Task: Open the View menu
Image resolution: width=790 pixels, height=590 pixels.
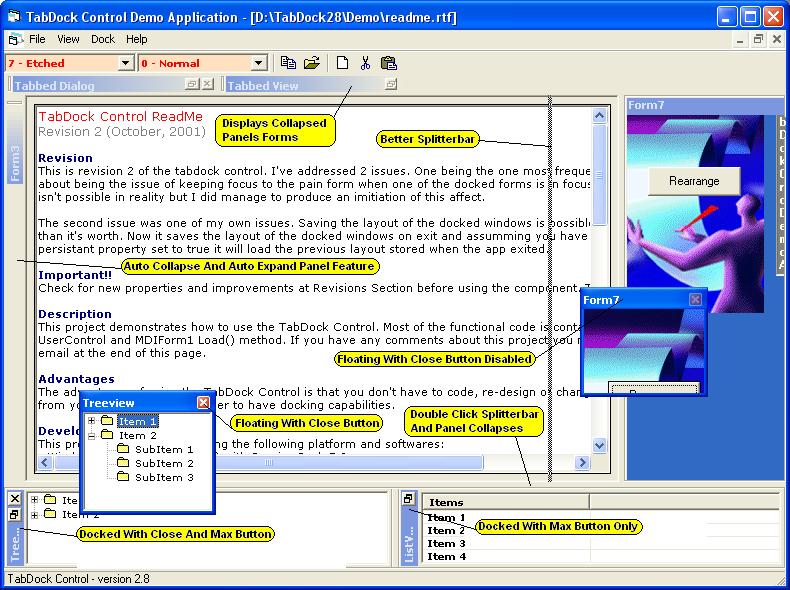Action: pyautogui.click(x=68, y=39)
